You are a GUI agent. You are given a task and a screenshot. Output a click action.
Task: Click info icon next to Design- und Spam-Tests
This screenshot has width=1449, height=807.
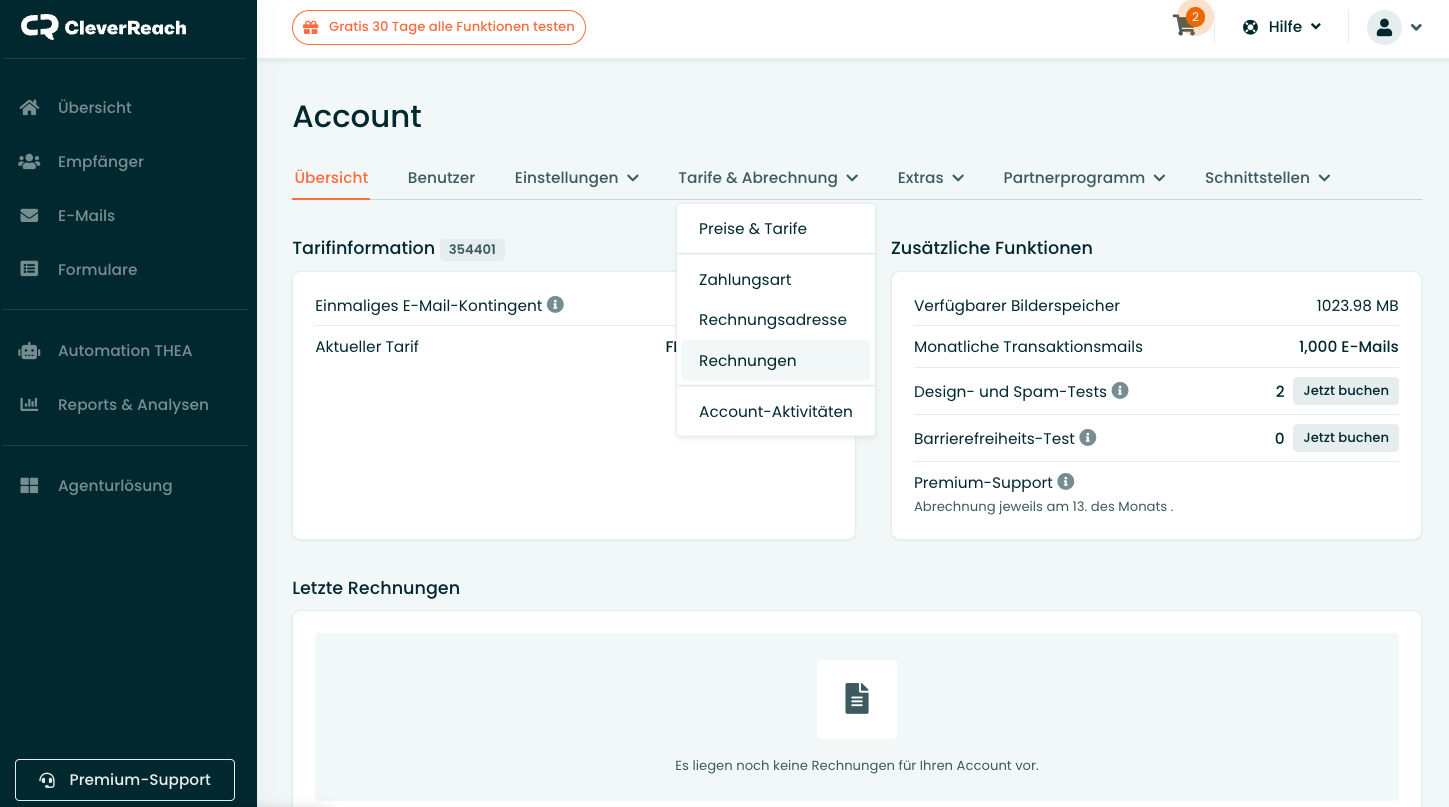(x=1120, y=390)
